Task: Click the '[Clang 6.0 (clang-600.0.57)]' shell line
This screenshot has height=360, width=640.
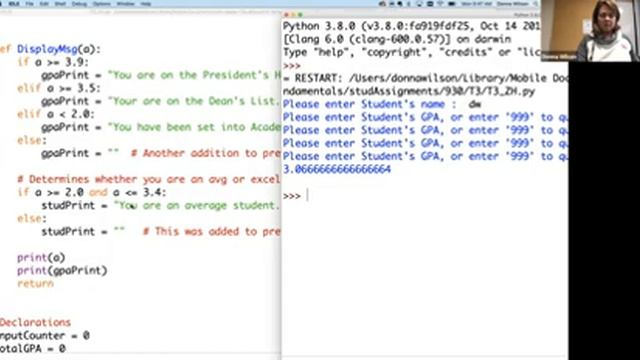Action: tap(397, 39)
